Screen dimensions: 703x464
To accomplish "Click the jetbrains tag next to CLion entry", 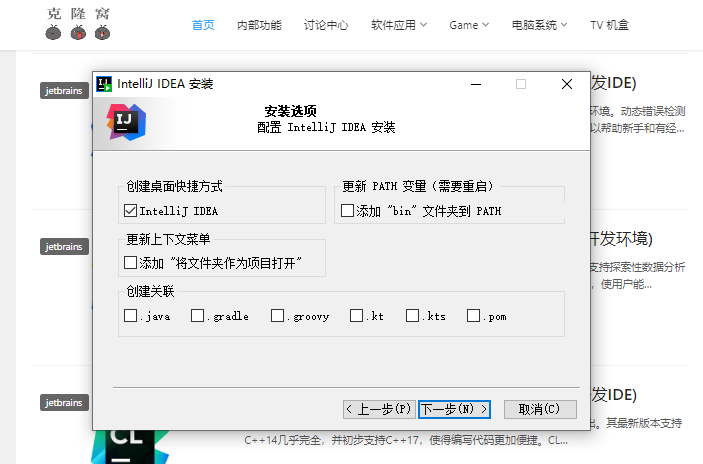I will click(64, 403).
